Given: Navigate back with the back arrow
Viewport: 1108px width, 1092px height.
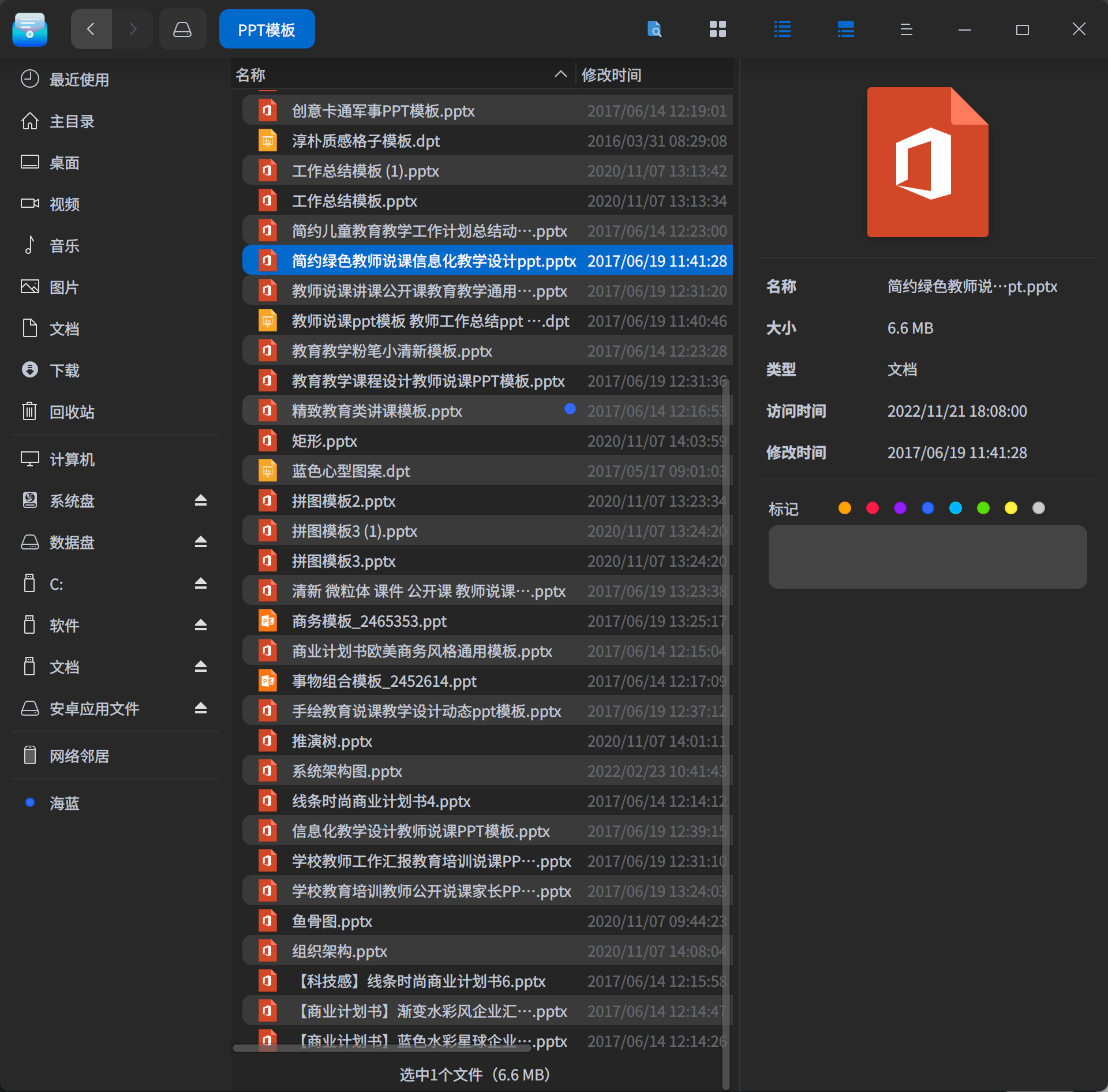Looking at the screenshot, I should click(91, 28).
